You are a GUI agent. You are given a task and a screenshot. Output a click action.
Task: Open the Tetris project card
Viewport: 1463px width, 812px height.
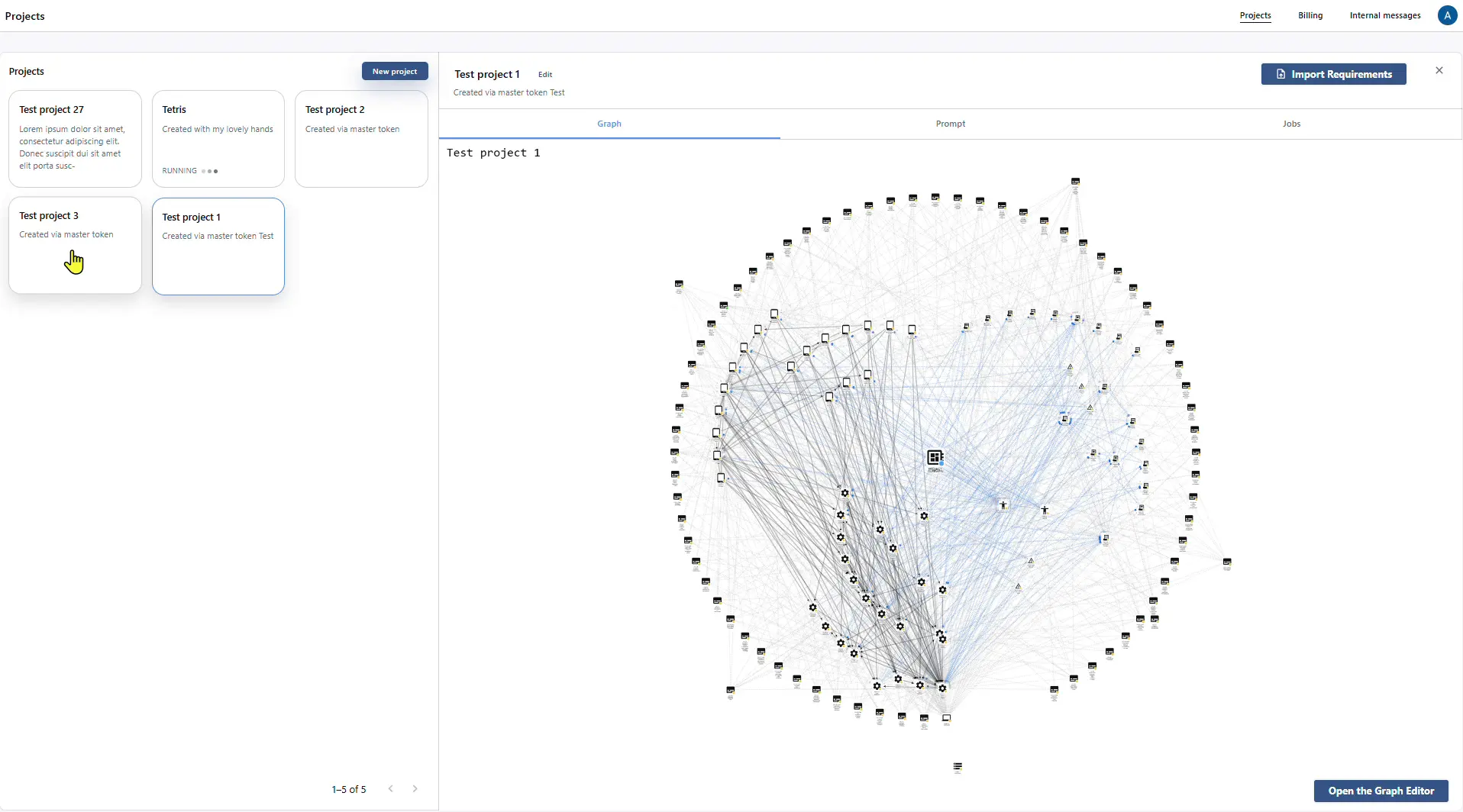point(218,139)
